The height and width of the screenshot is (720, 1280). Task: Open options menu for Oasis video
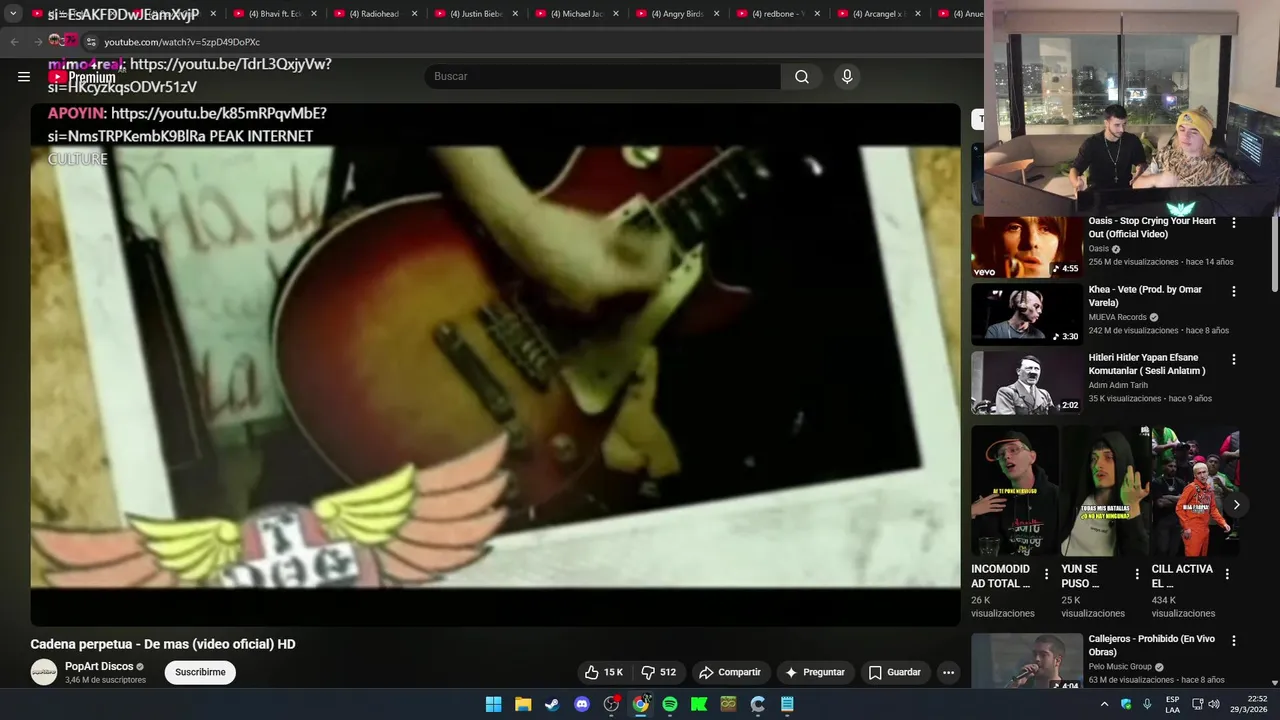(x=1234, y=223)
